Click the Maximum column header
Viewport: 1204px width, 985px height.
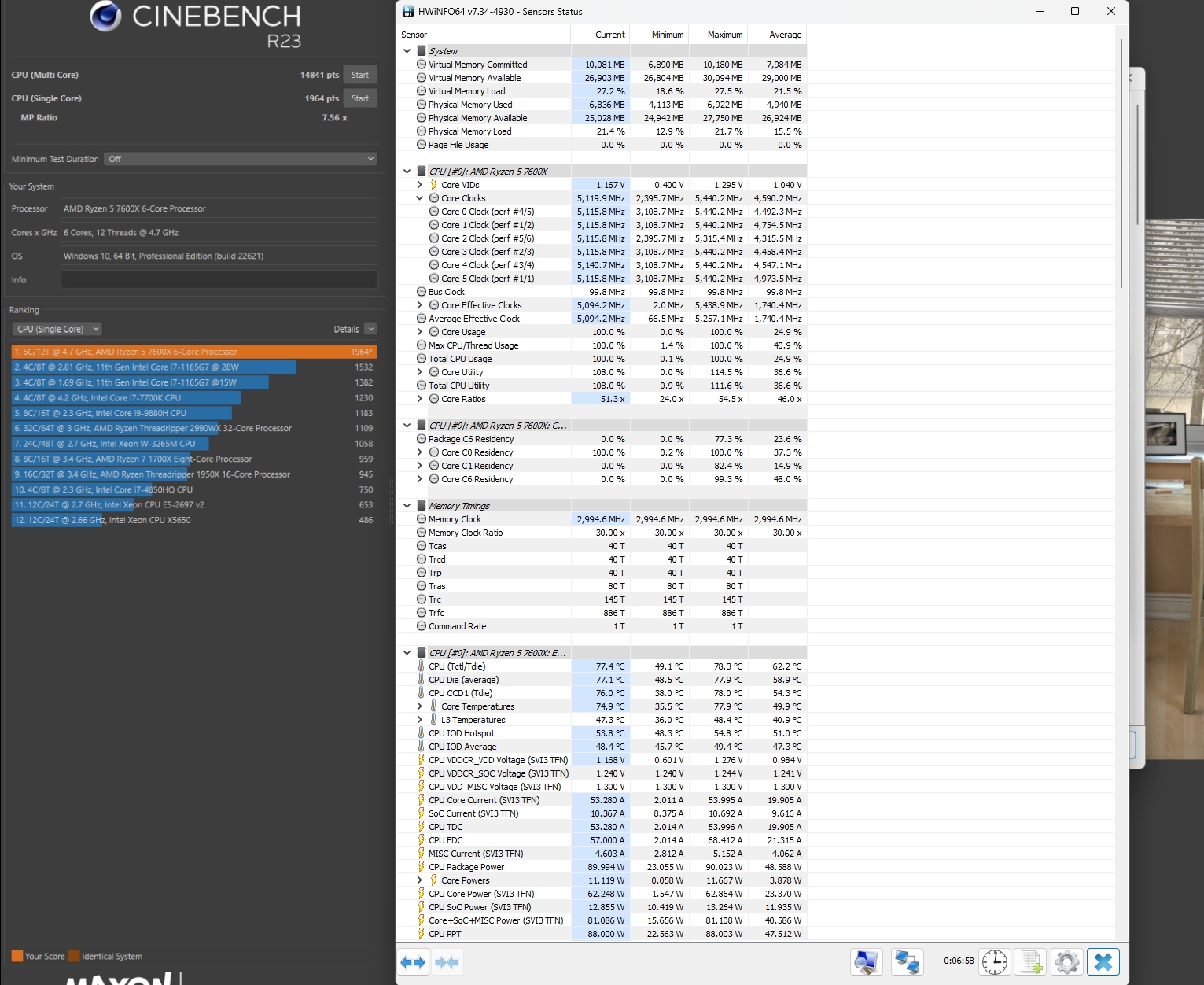coord(719,35)
